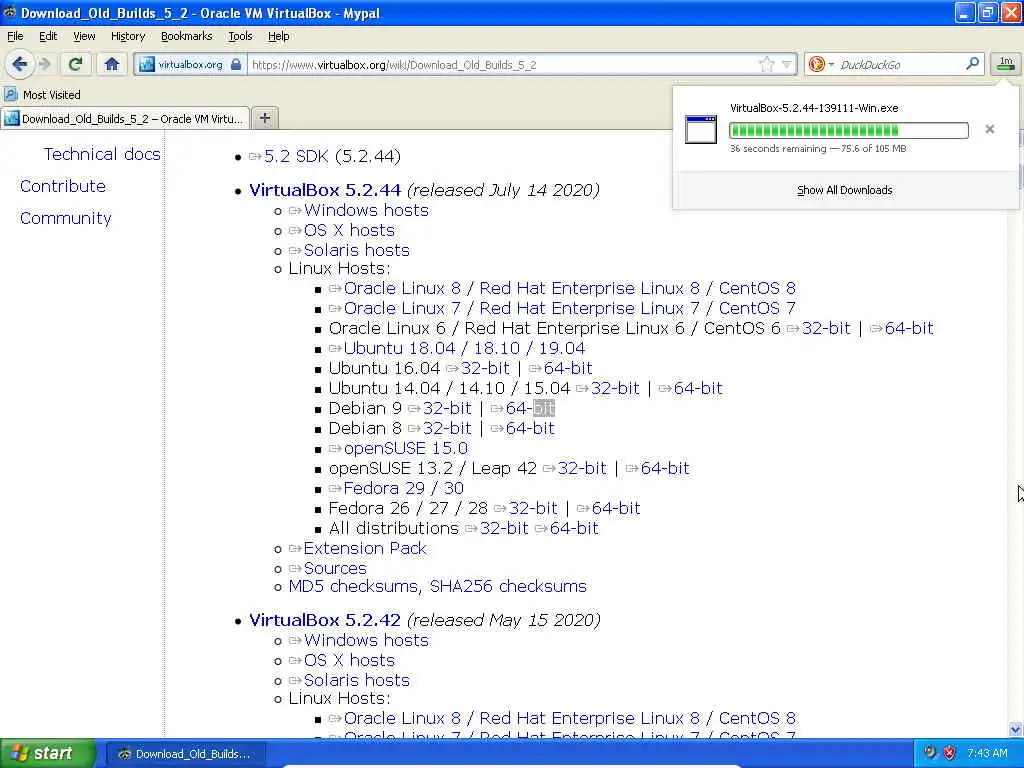Screen dimensions: 1024x768
Task: Download Debian 9 32-bit package
Action: [447, 408]
